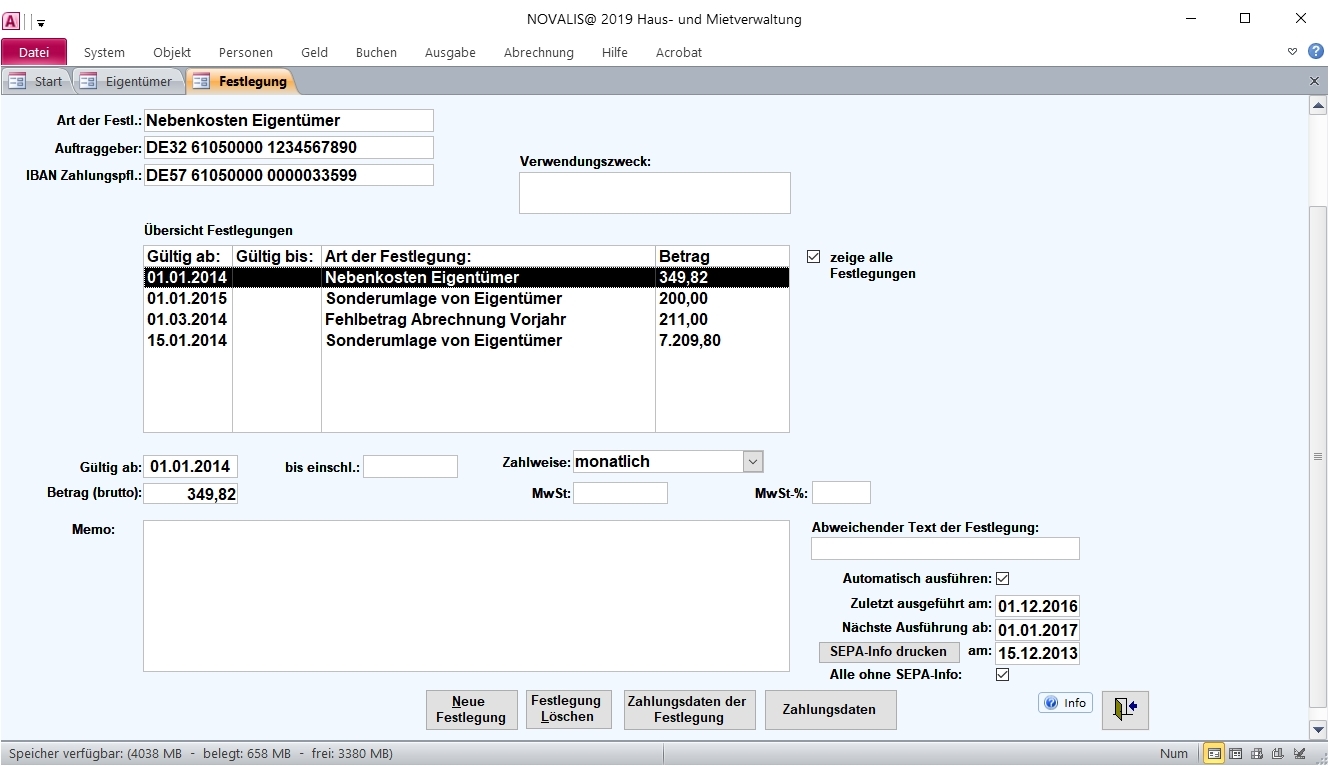Screen dimensions: 1329x766
Task: Click the 'Art der Festlegung:' column header
Action: (x=488, y=257)
